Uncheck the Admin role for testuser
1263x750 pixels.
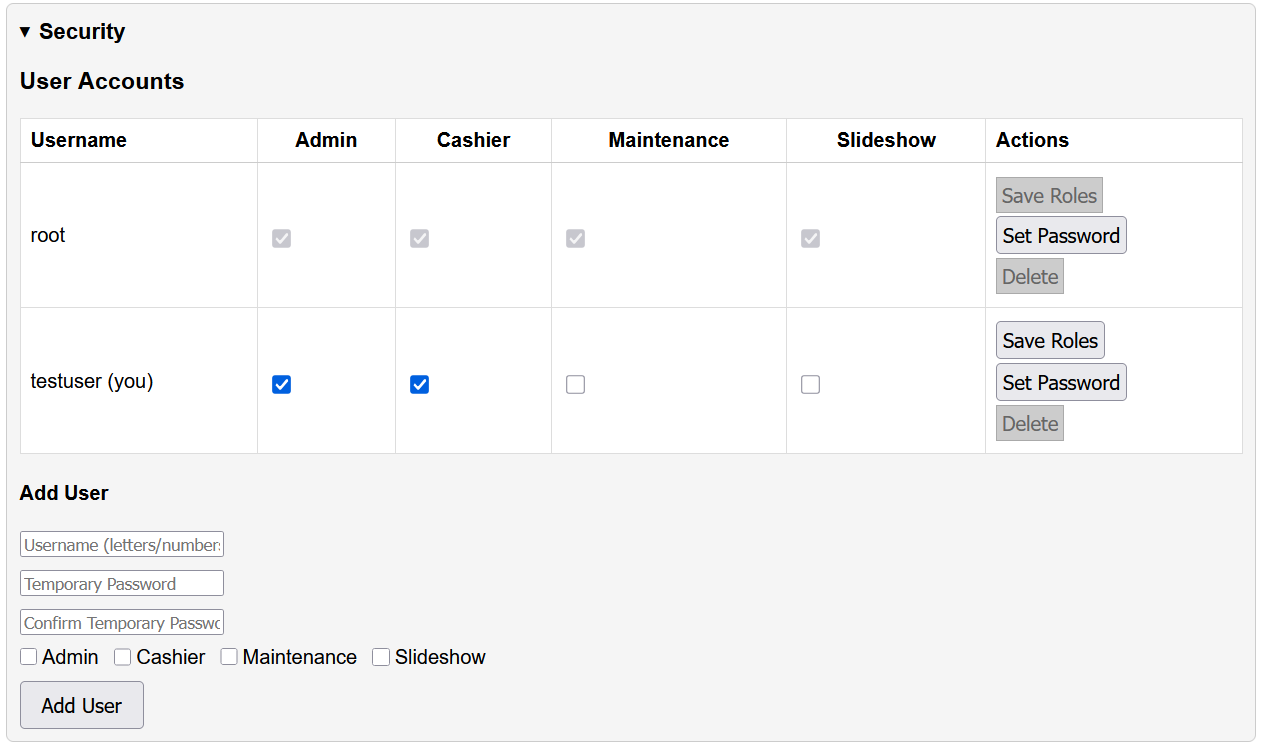[281, 384]
